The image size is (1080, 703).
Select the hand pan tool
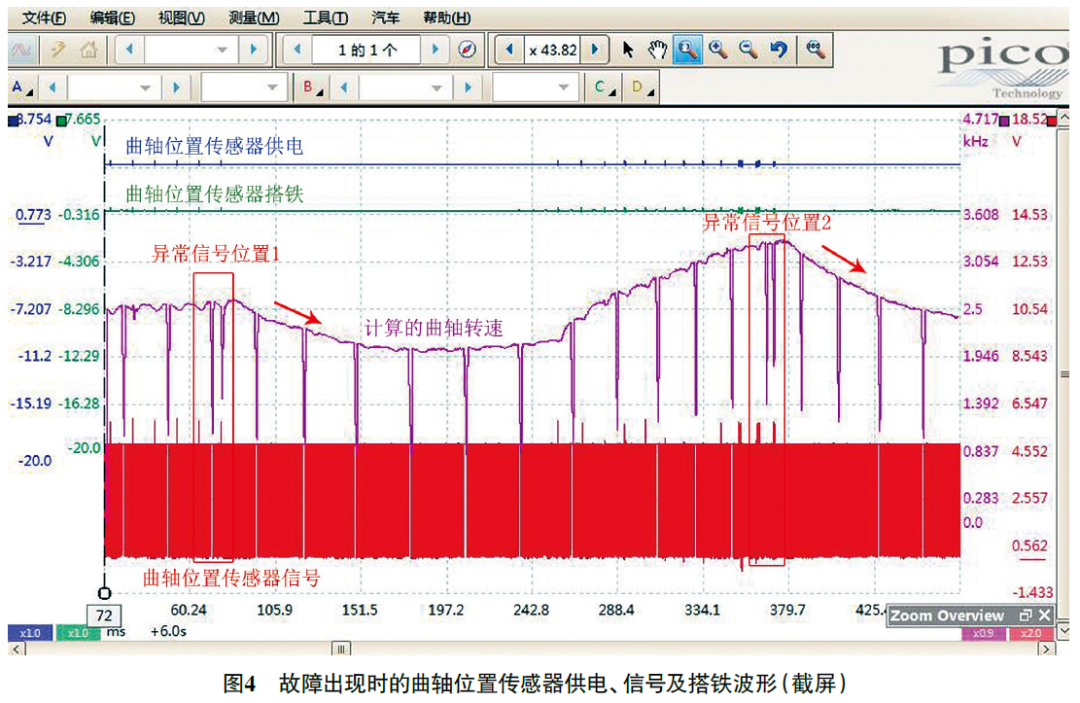657,50
